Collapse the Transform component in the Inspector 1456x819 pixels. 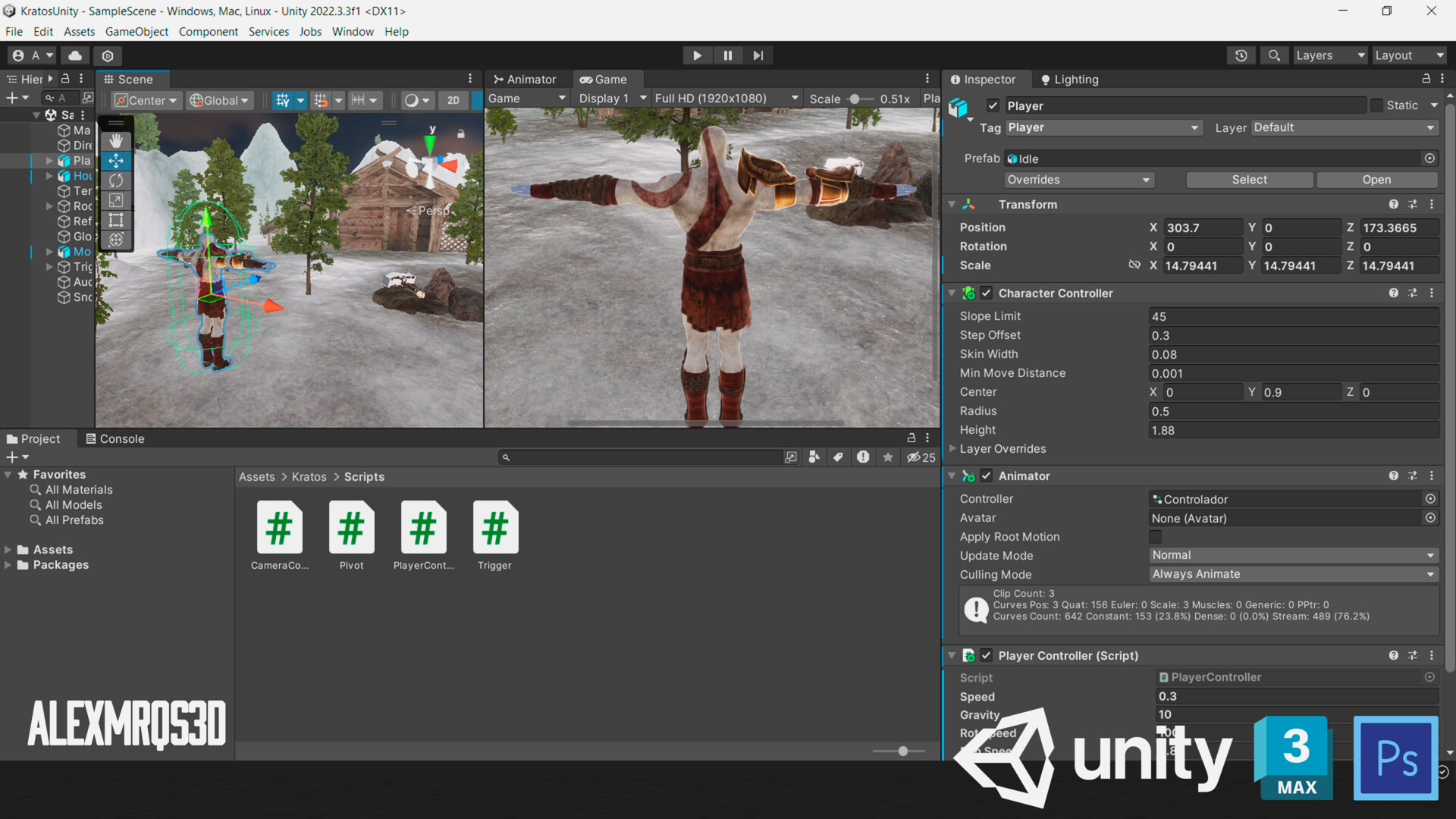click(x=952, y=204)
